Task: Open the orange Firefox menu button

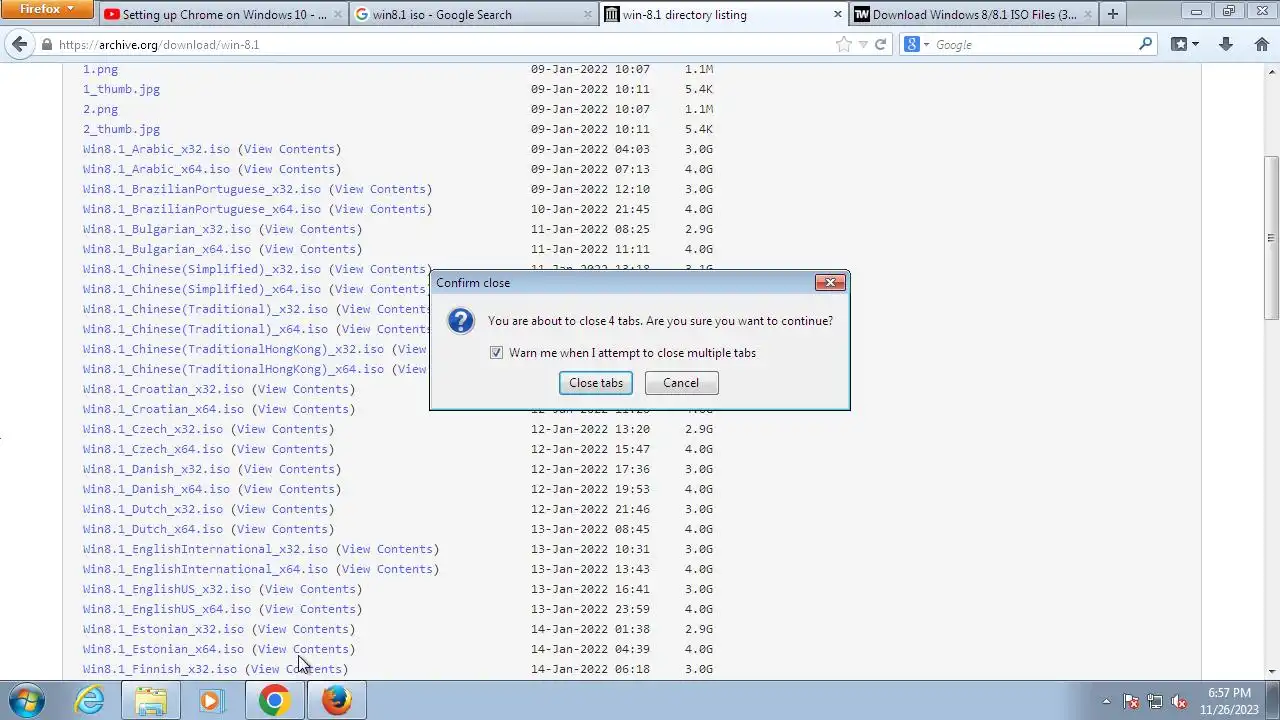Action: click(47, 9)
